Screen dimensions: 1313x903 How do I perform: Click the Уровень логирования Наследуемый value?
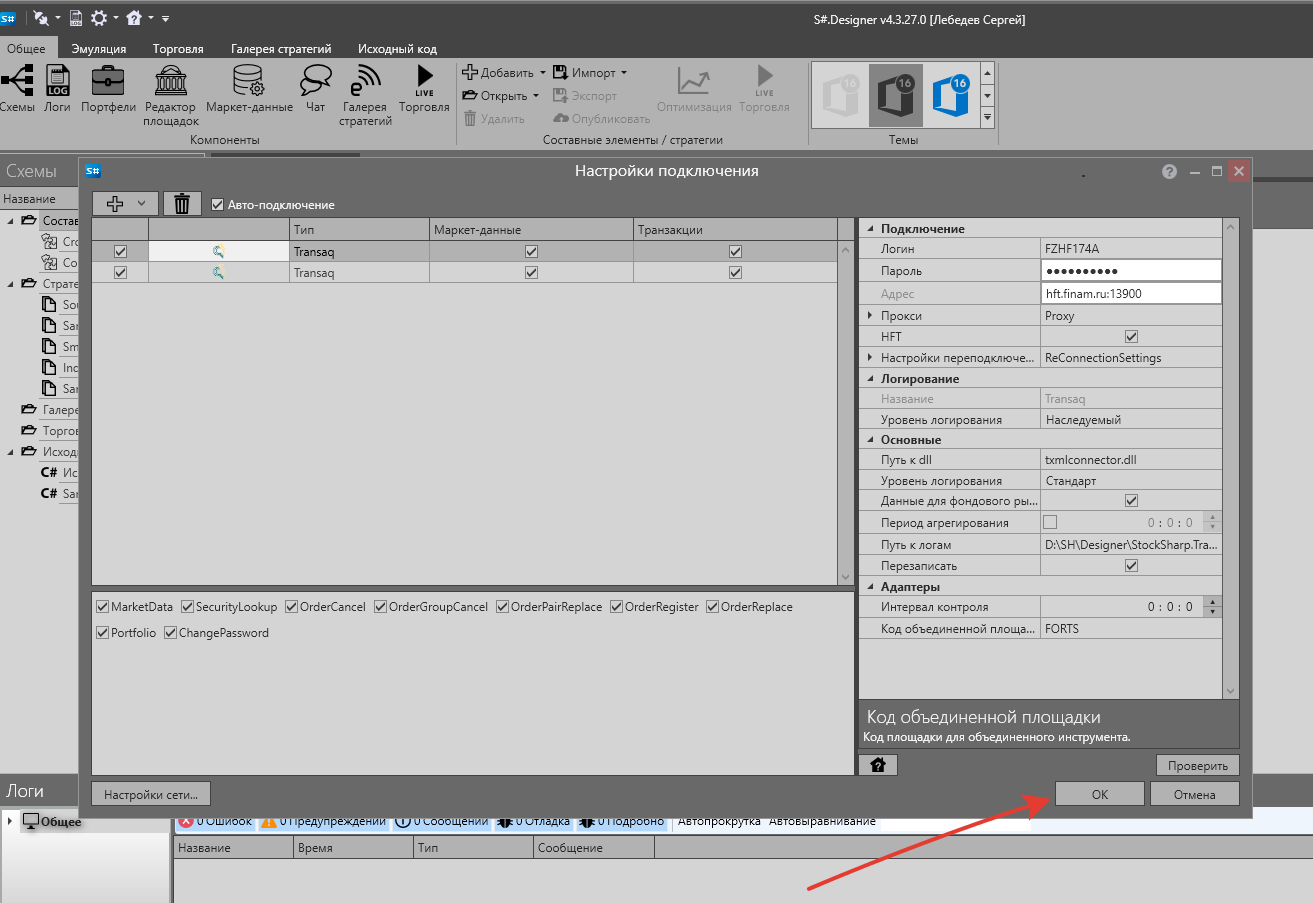(x=1131, y=420)
